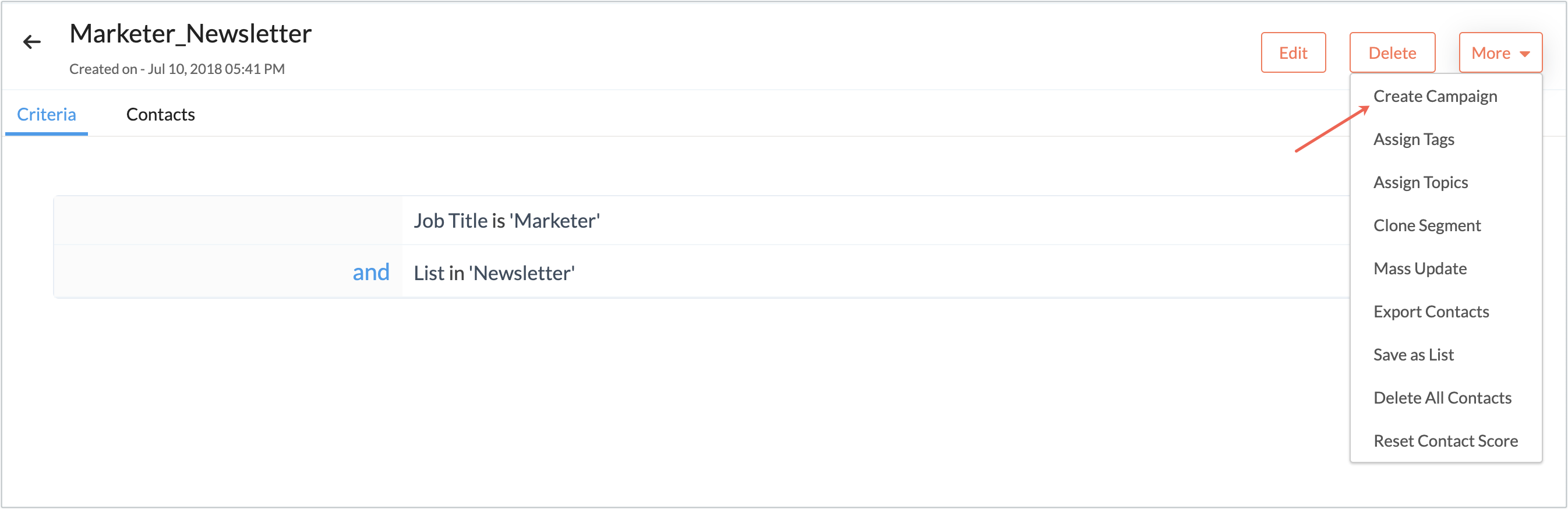Click the Marketer_Newsletter segment title

(190, 34)
